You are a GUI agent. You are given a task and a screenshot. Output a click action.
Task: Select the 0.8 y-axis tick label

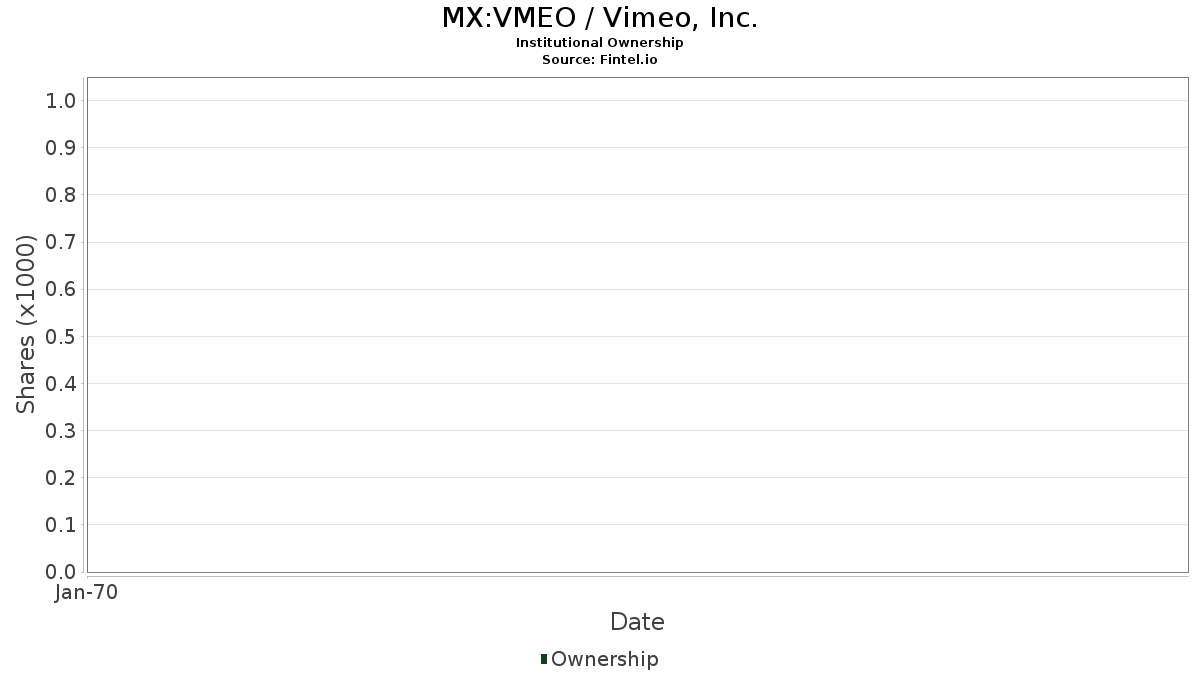(x=61, y=195)
